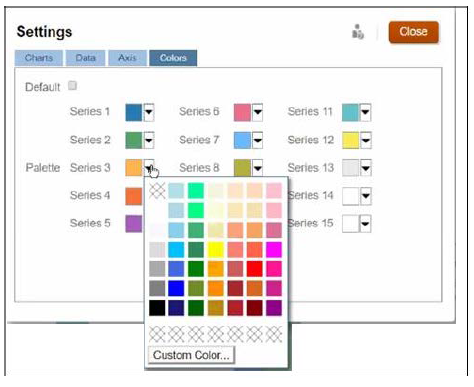
Task: Click the Series 1 blue color box
Action: pos(134,112)
